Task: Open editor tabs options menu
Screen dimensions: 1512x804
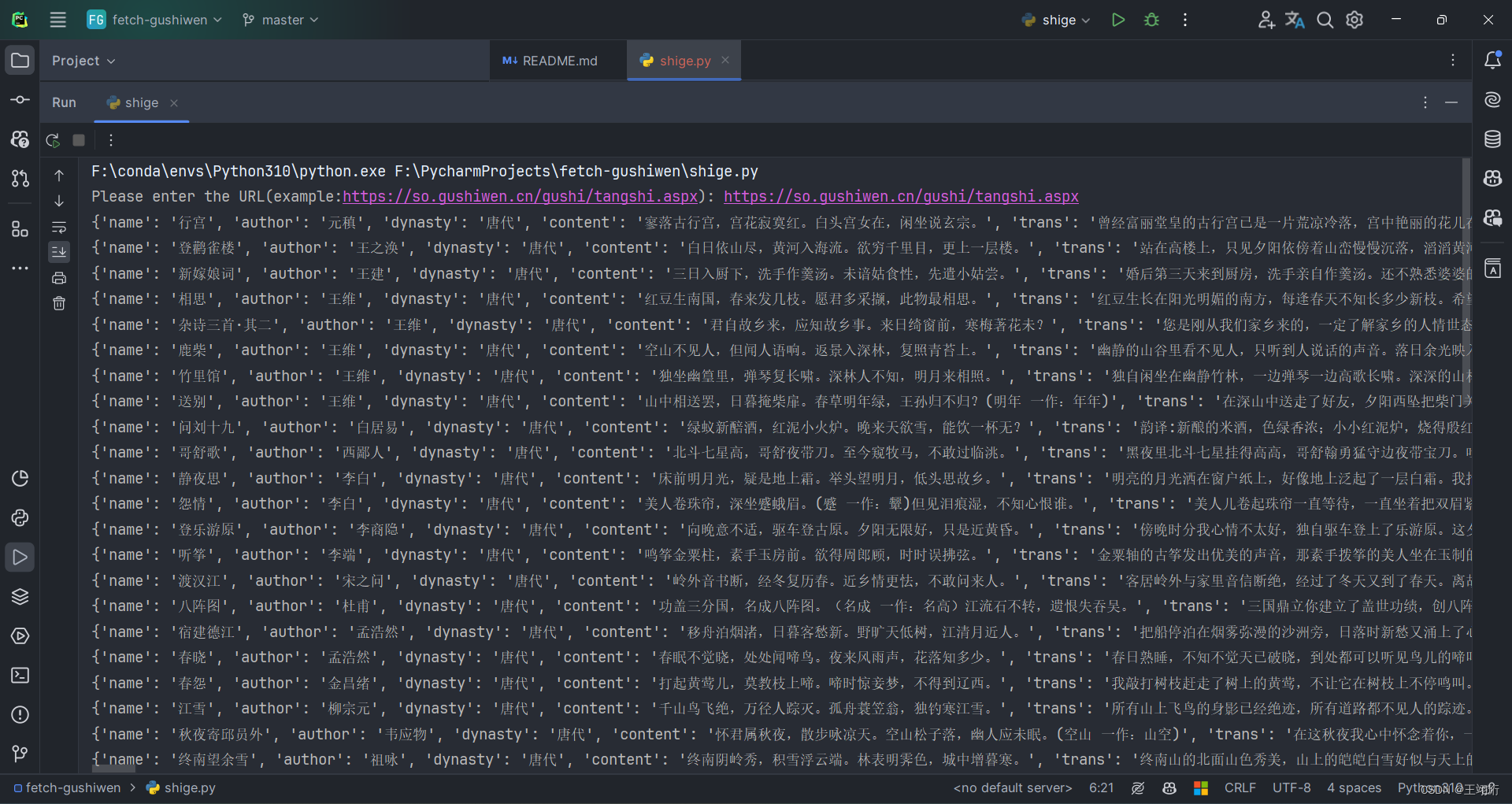Action: pos(1453,61)
